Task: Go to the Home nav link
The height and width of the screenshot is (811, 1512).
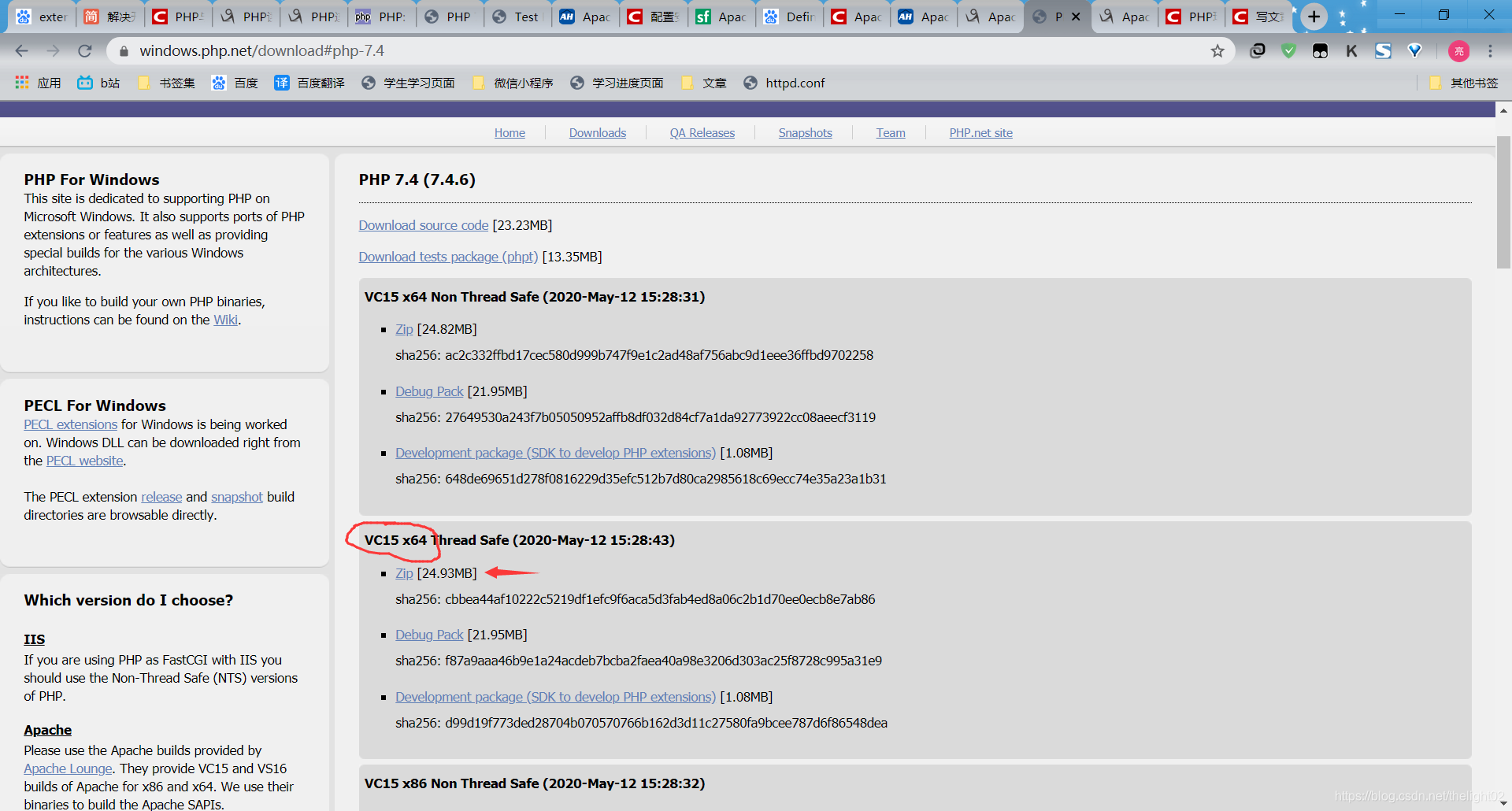Action: [x=510, y=133]
